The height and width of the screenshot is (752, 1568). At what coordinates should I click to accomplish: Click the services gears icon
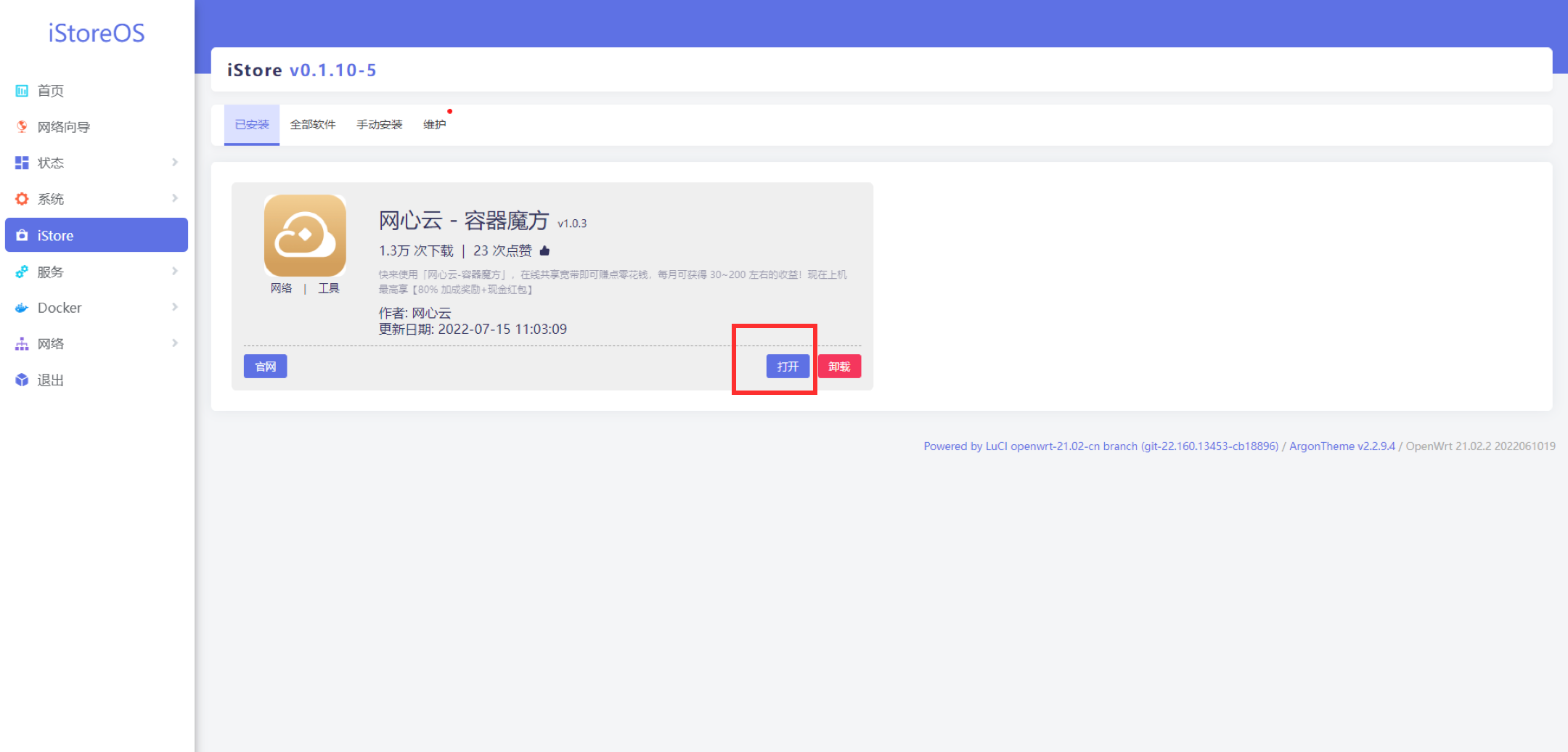22,271
